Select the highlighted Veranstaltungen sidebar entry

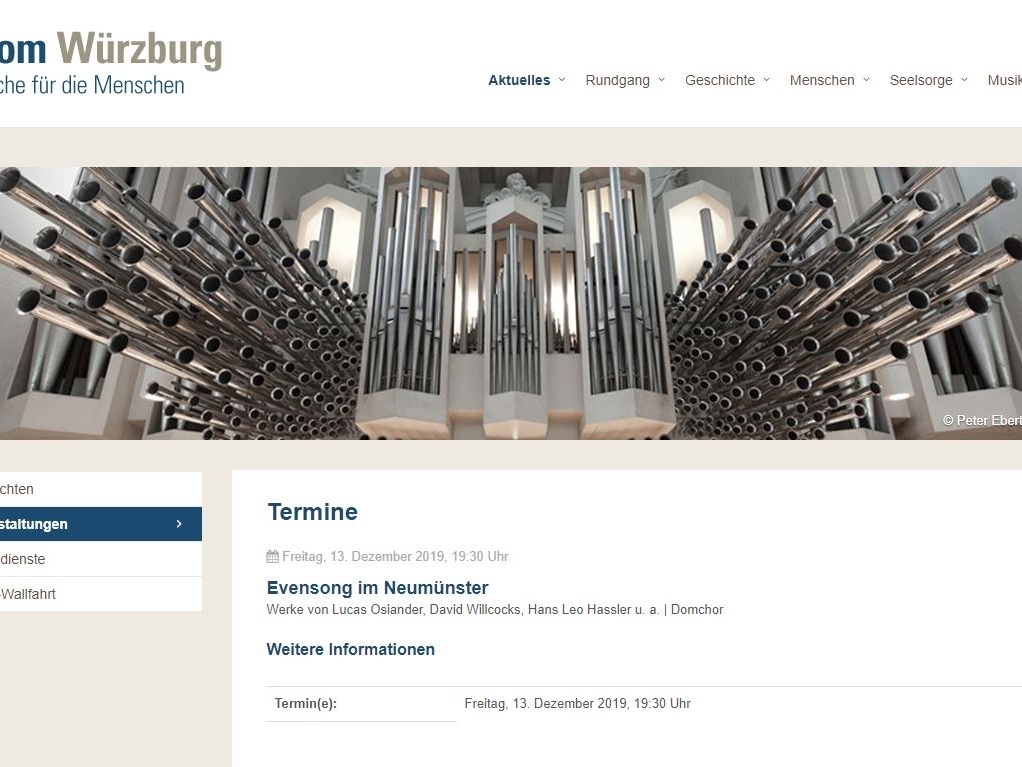[101, 524]
